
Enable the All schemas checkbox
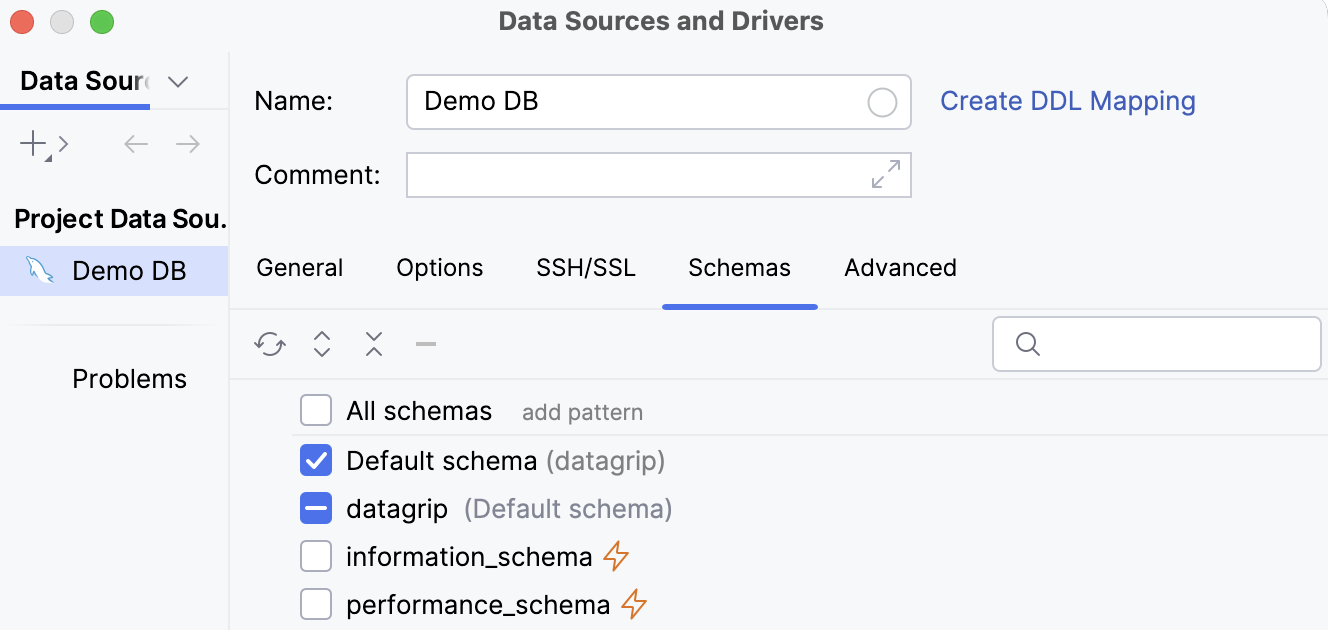pyautogui.click(x=316, y=410)
